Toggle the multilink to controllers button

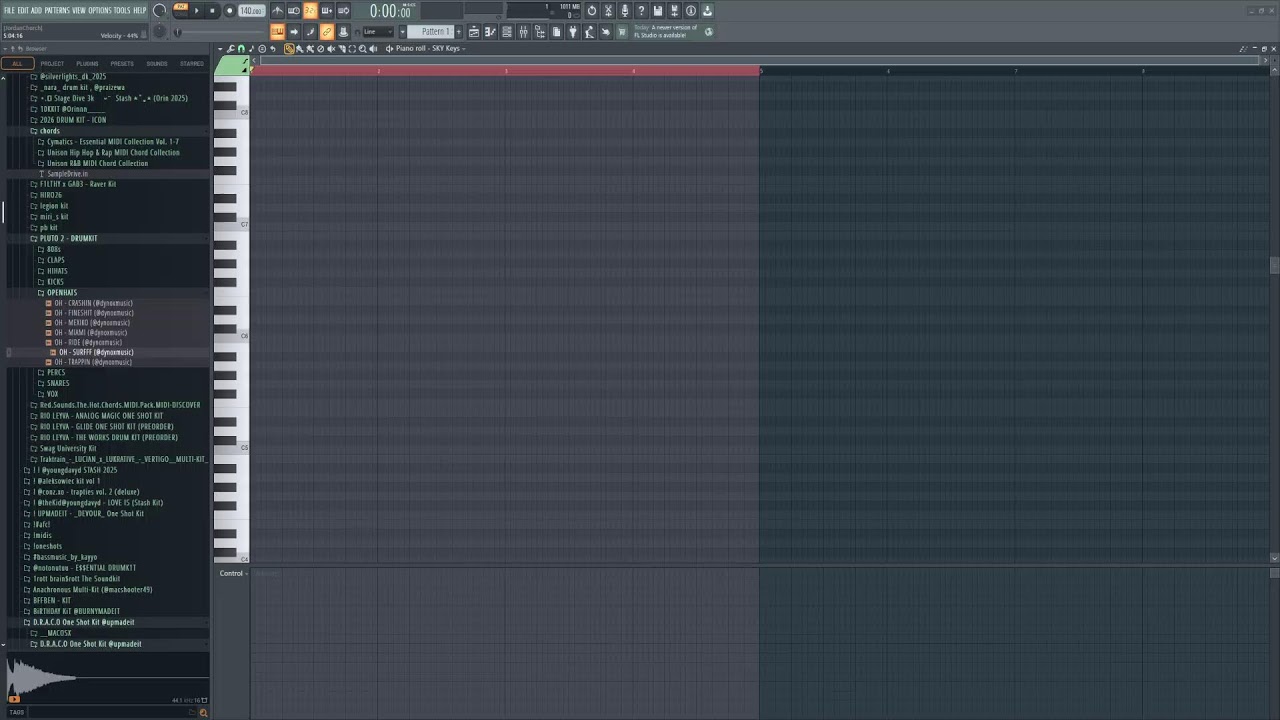point(327,32)
